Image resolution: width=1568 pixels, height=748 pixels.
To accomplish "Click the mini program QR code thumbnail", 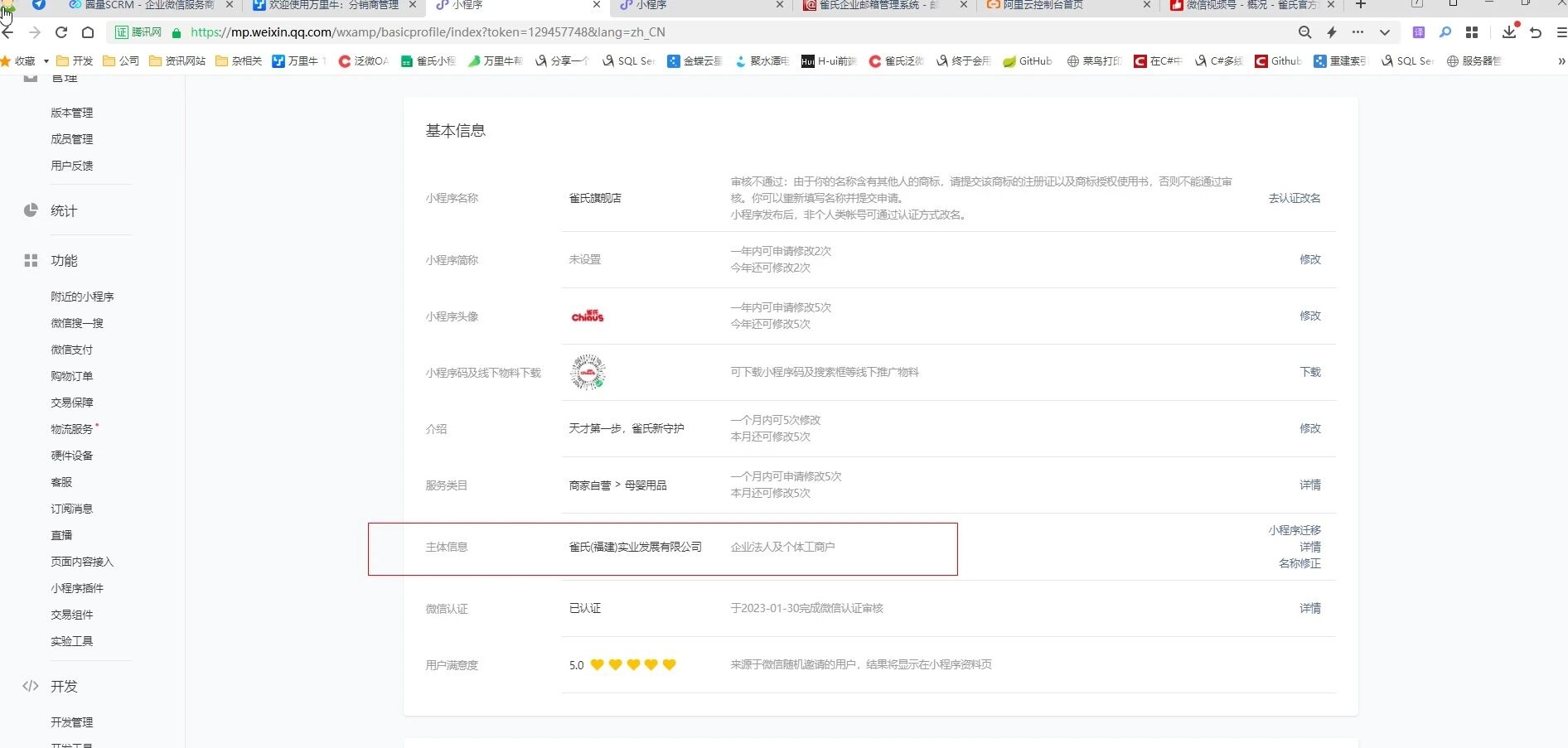I will pyautogui.click(x=588, y=372).
